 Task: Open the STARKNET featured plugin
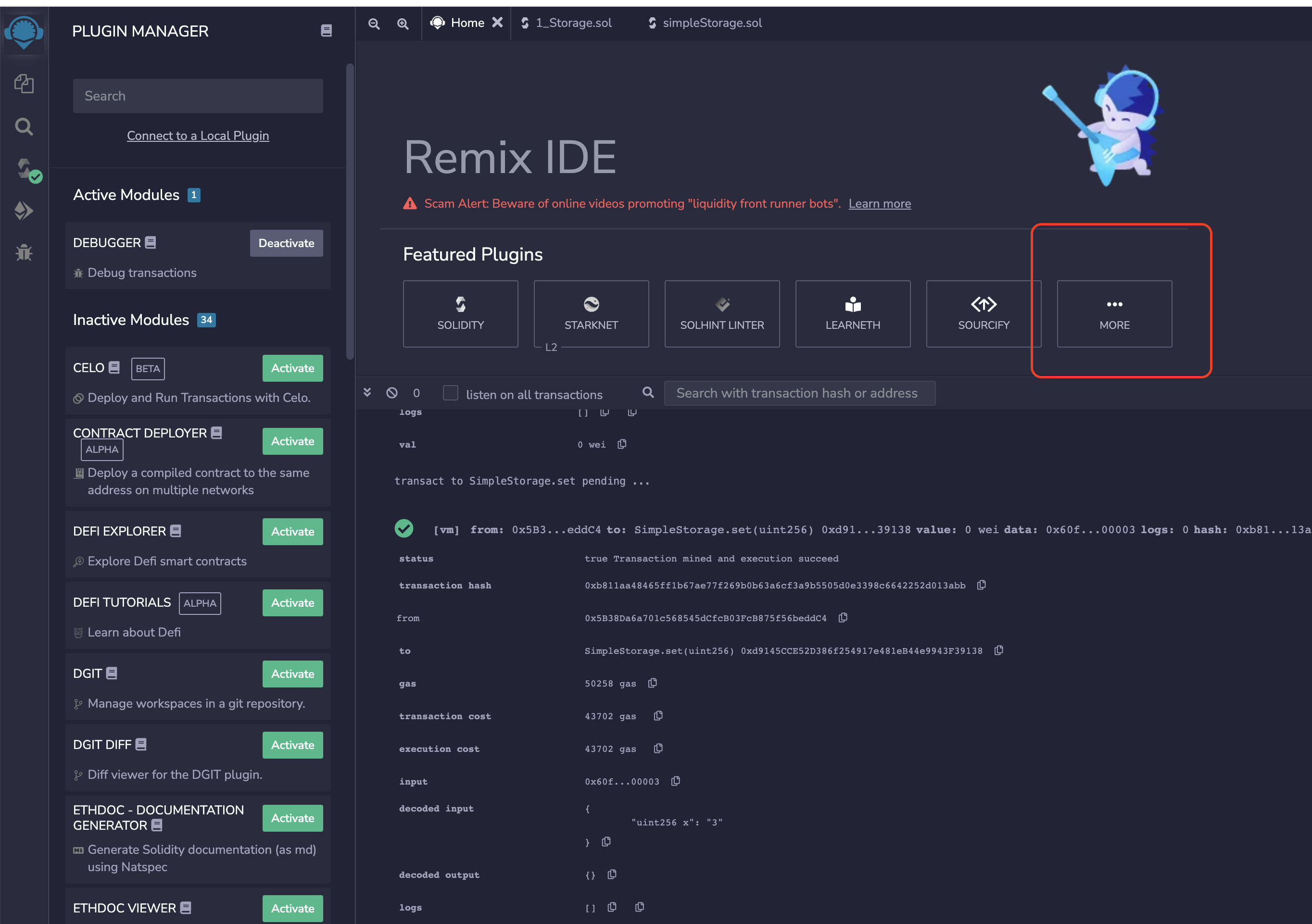(591, 313)
